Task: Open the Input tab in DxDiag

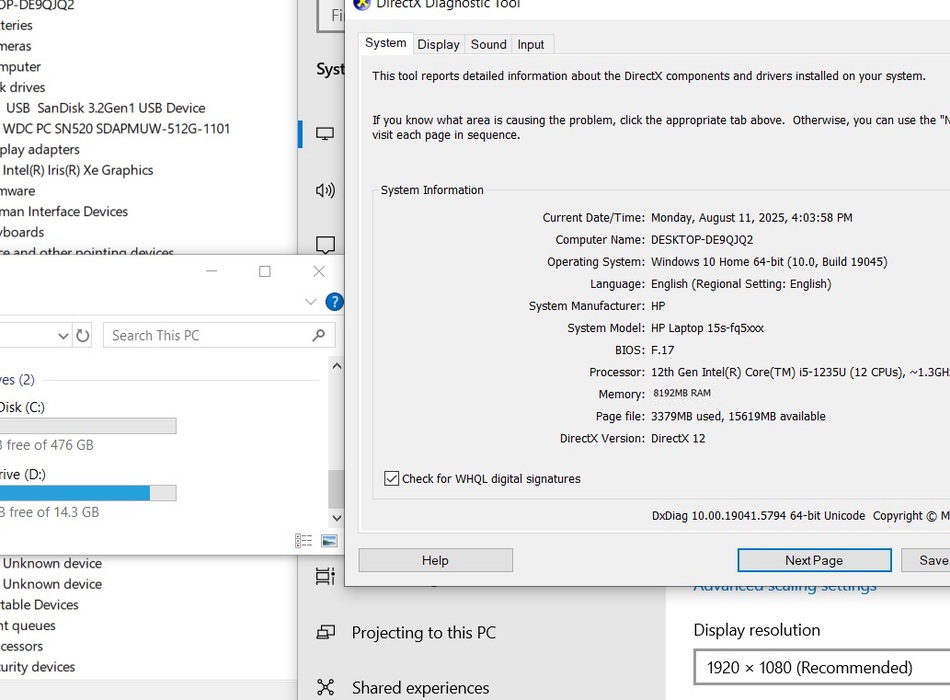Action: [531, 44]
